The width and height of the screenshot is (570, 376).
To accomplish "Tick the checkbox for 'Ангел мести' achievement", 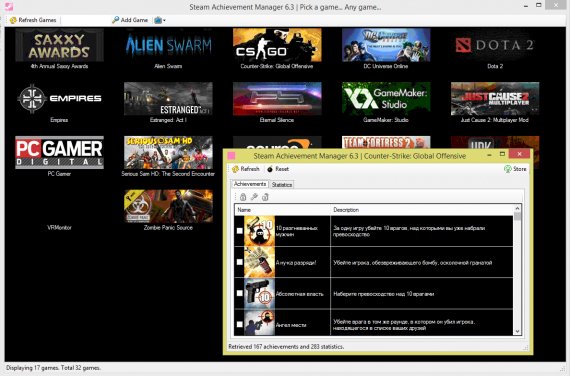I will 240,324.
